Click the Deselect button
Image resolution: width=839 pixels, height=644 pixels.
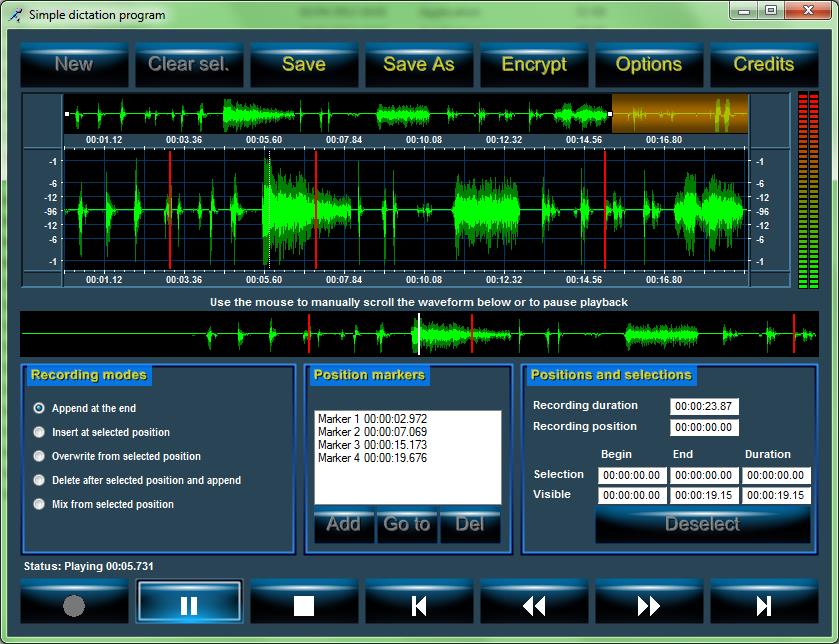click(x=702, y=525)
